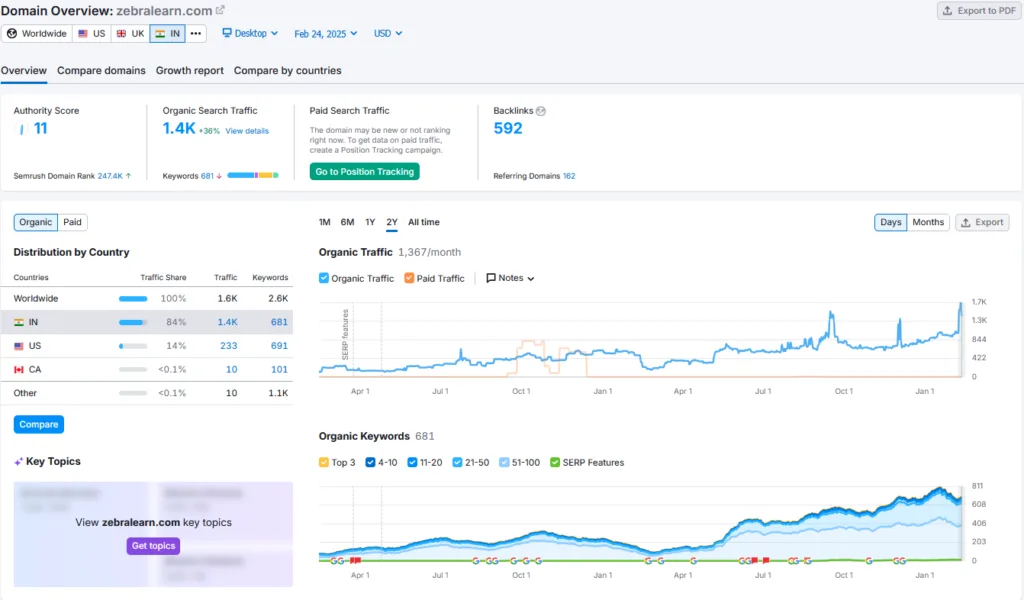This screenshot has width=1024, height=600.
Task: Click View details for organic traffic
Action: pyautogui.click(x=247, y=131)
